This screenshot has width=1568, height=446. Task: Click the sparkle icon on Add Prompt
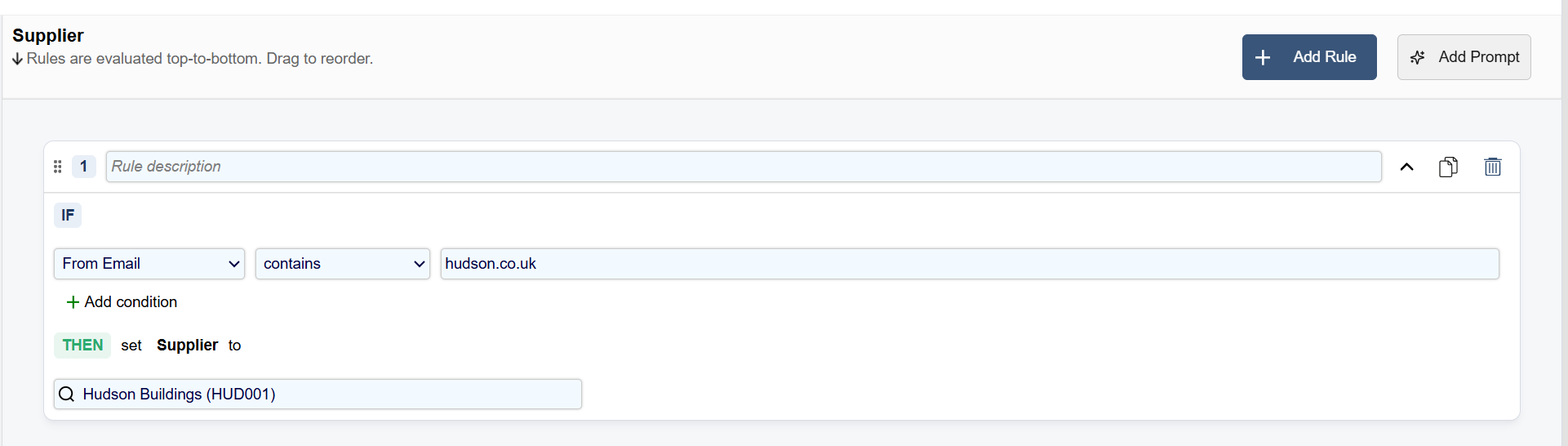pos(1418,57)
